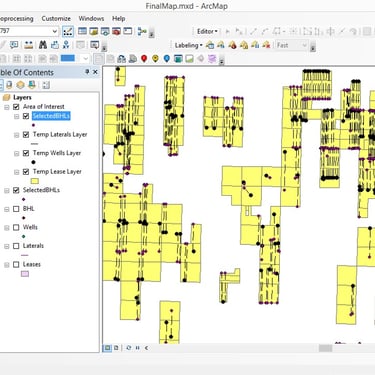
Task: Open the Customize menu
Action: (56, 19)
